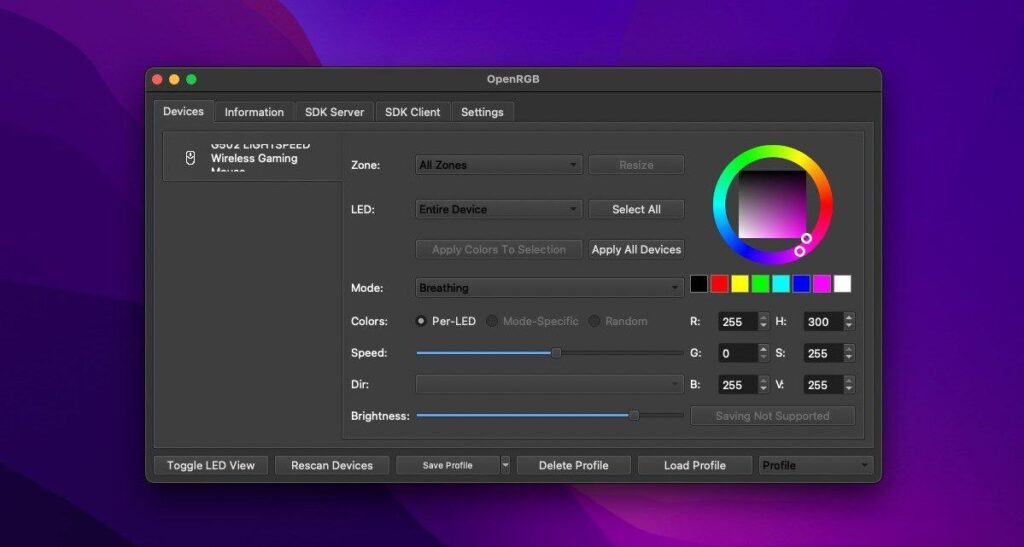Open the Zone dropdown showing All Zones
1024x547 pixels.
[499, 165]
